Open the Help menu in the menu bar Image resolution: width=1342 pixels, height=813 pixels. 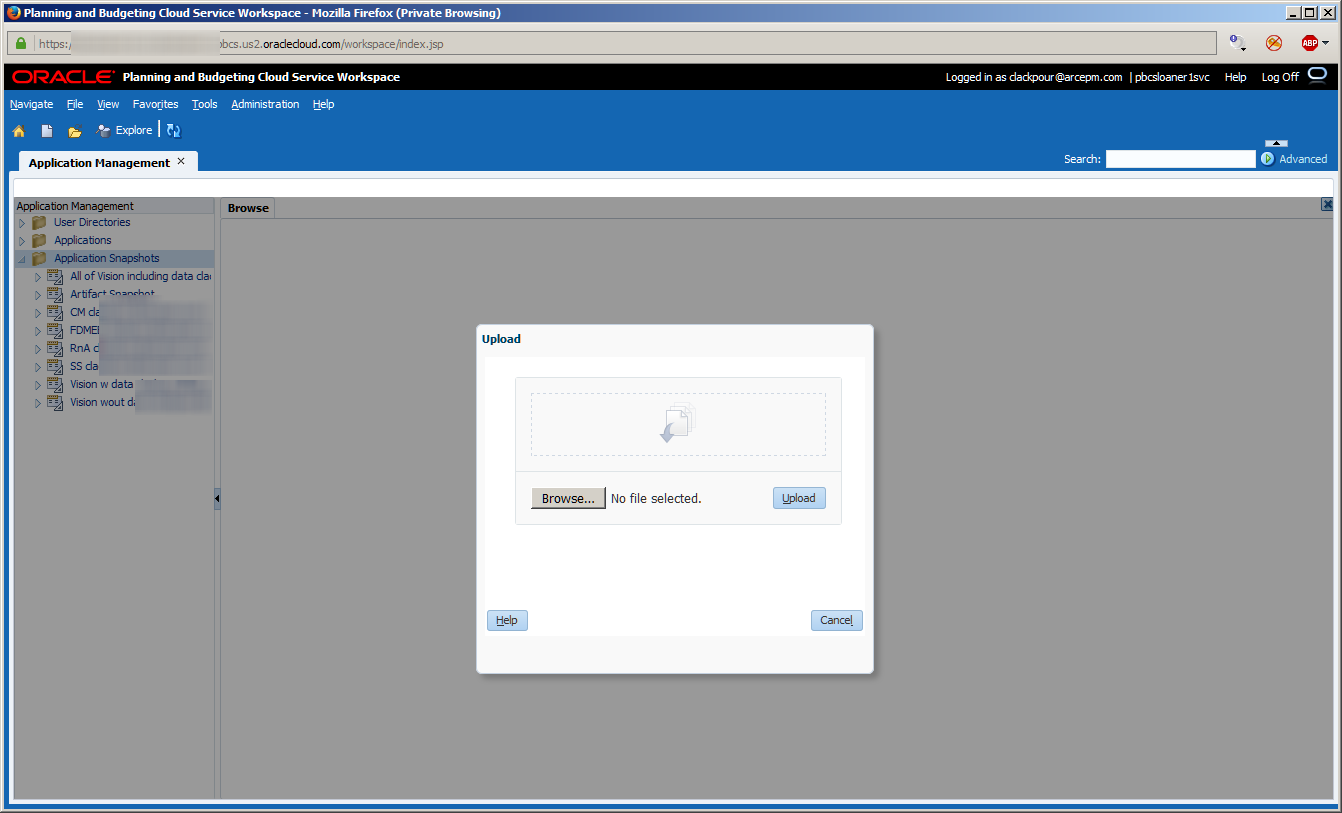(x=323, y=104)
